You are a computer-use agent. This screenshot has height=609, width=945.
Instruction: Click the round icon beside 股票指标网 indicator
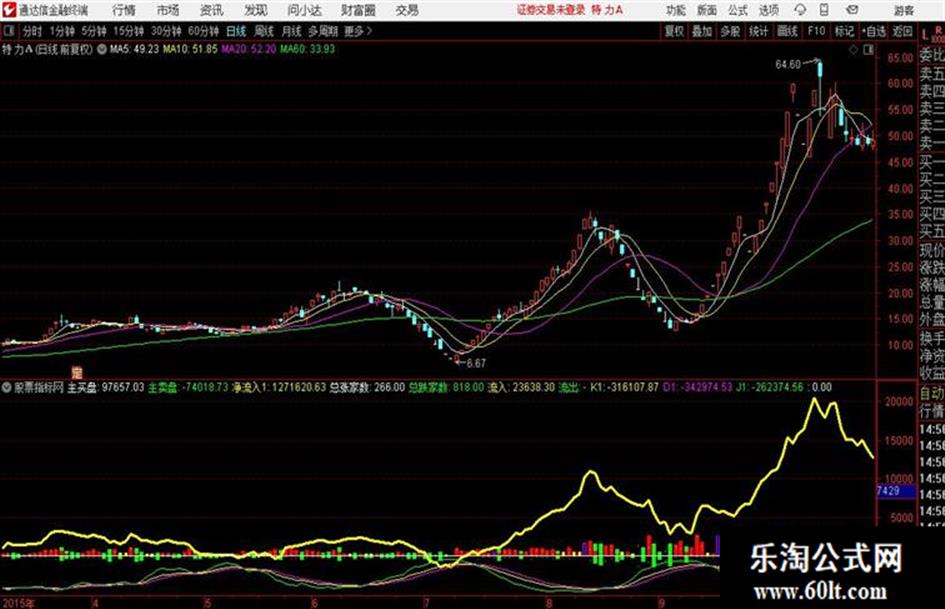[7, 387]
